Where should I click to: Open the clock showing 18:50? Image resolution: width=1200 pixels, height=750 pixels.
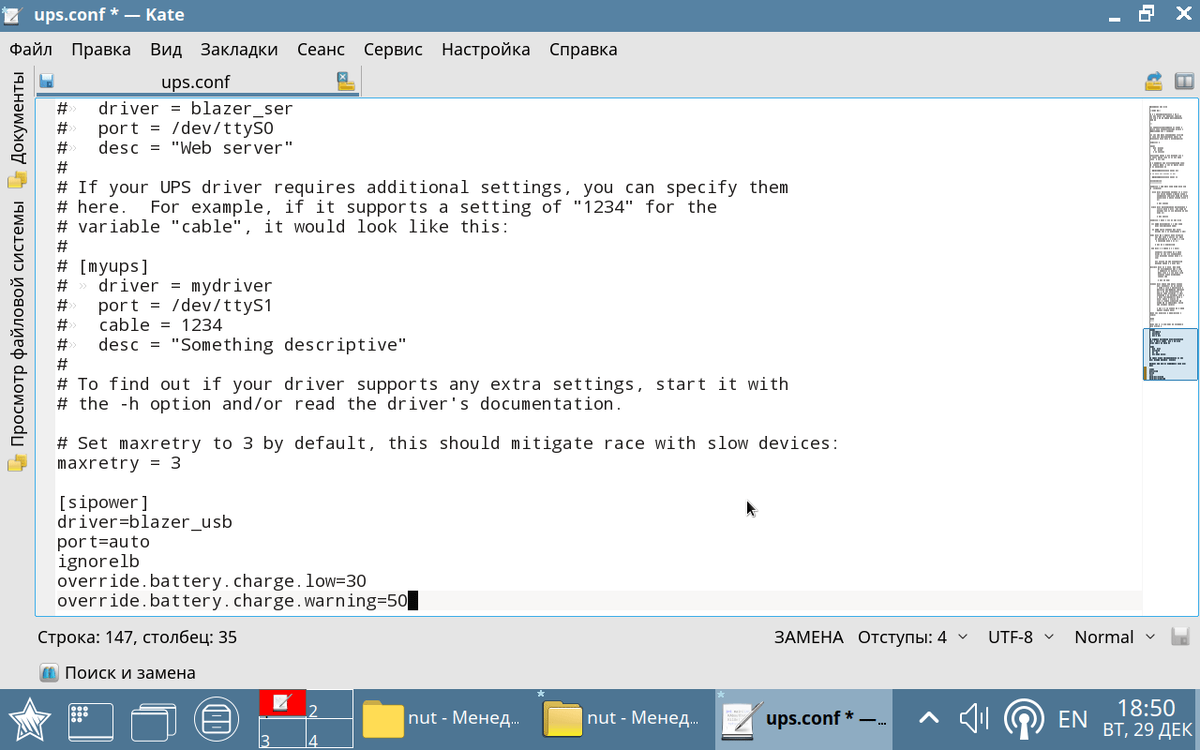pyautogui.click(x=1146, y=719)
